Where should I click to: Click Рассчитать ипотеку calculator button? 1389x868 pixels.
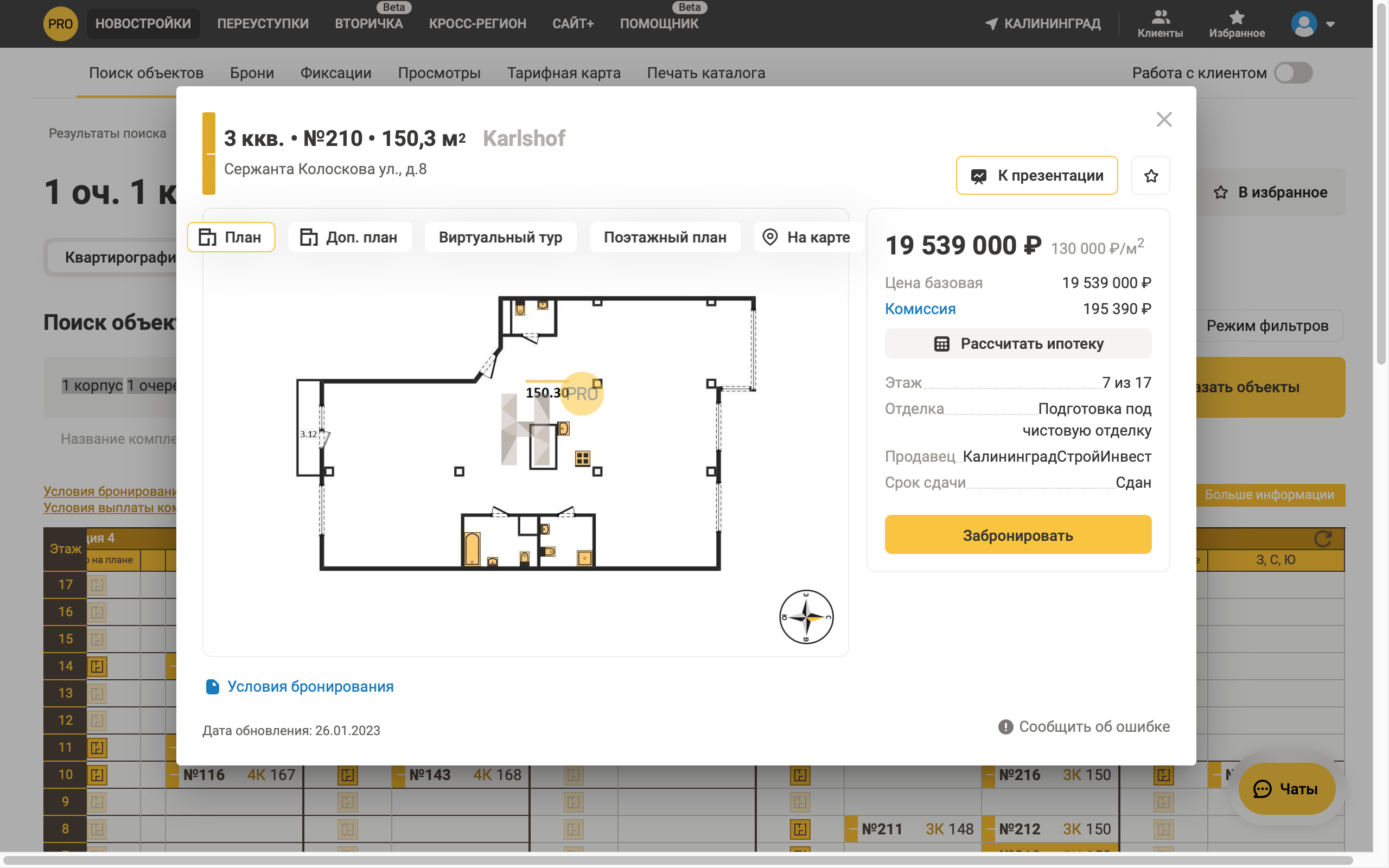pos(1018,344)
